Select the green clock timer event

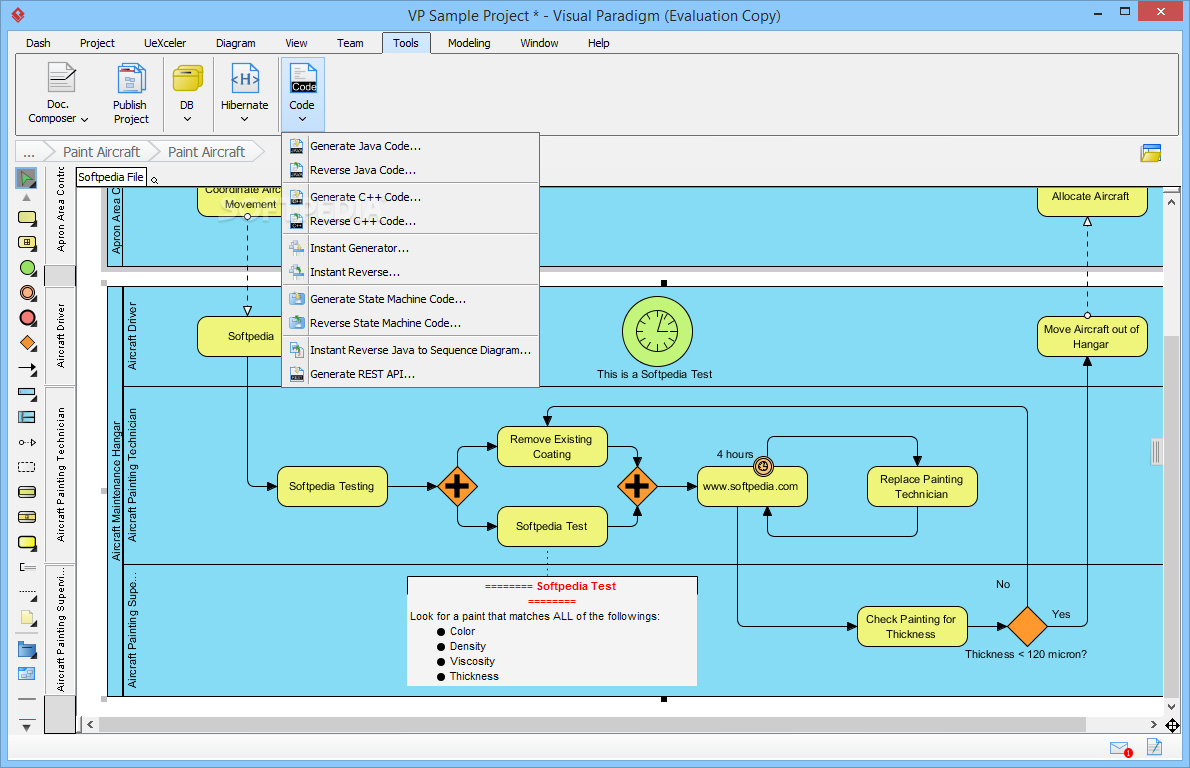click(x=657, y=332)
